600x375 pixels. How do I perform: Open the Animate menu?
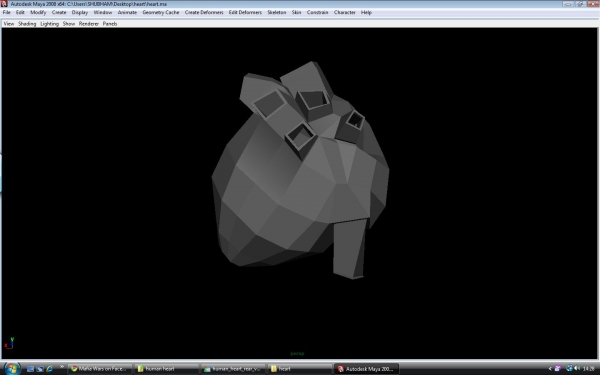pos(127,13)
